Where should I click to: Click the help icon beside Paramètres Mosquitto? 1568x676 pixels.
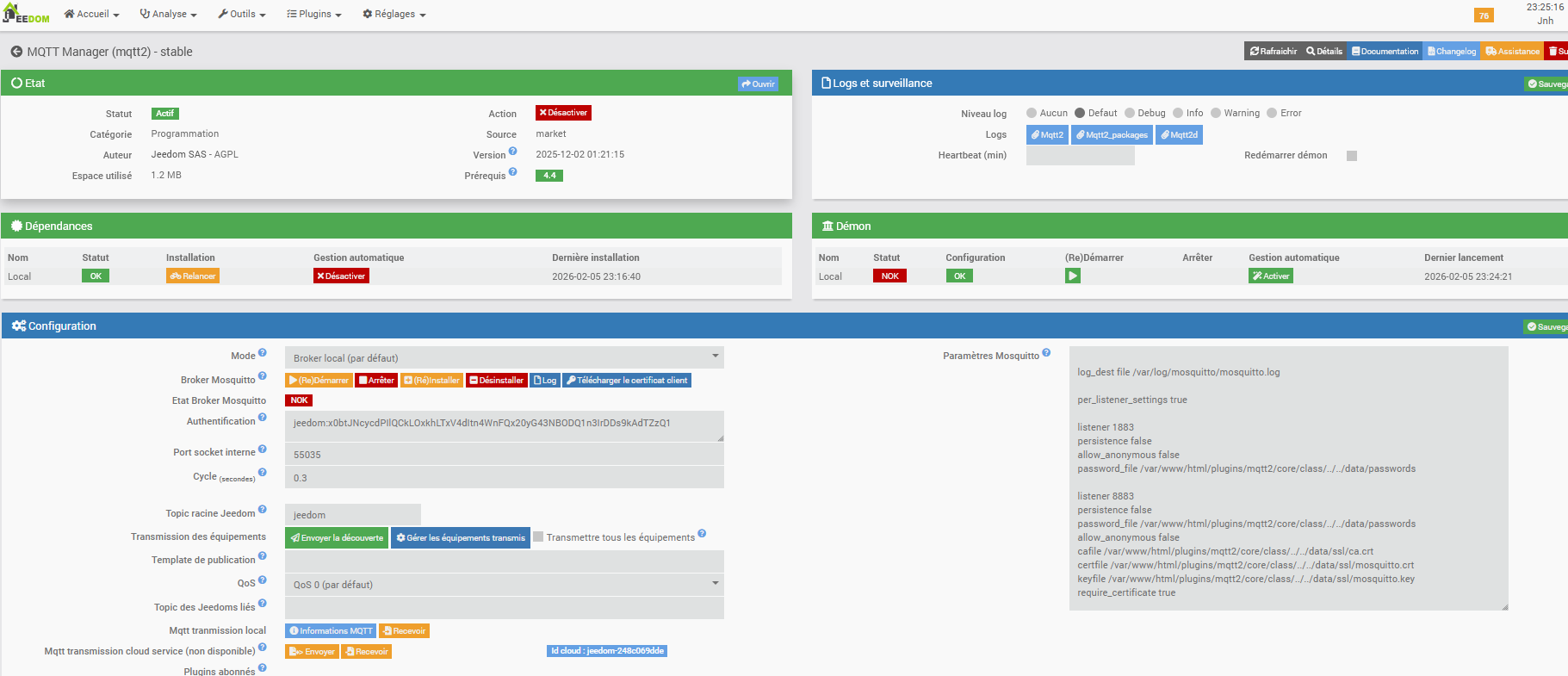(x=1046, y=353)
